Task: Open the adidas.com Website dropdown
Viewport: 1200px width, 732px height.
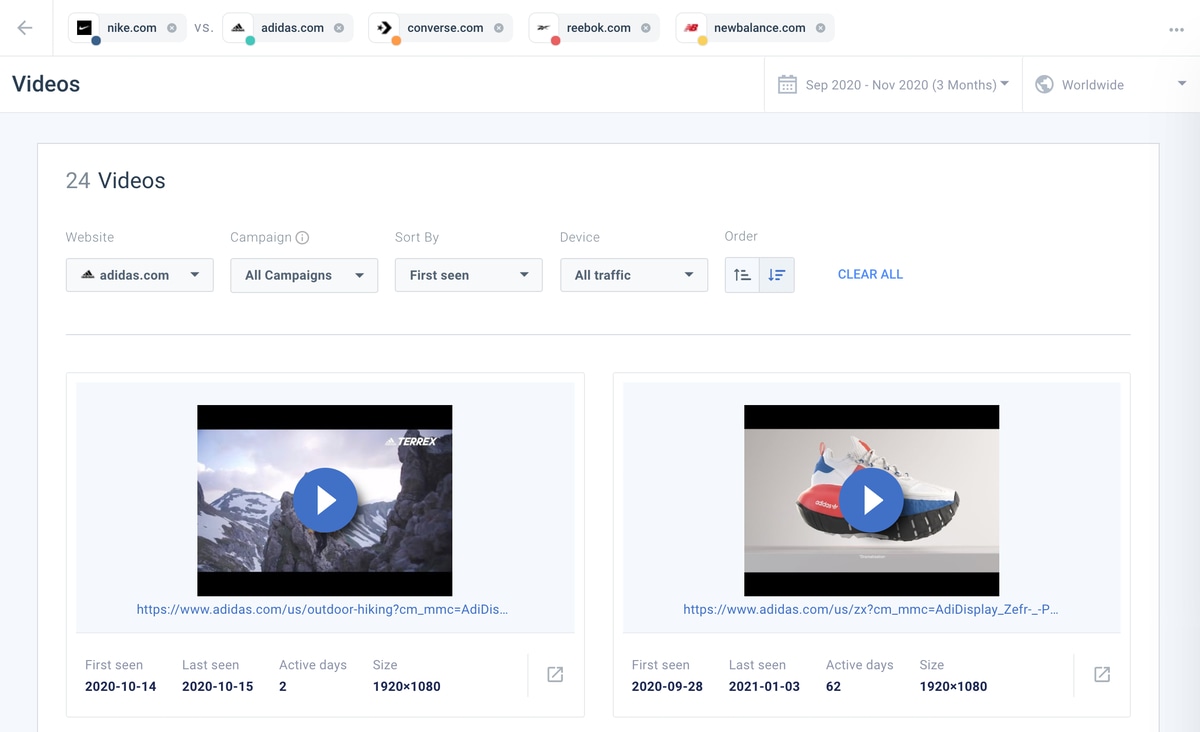Action: (140, 275)
